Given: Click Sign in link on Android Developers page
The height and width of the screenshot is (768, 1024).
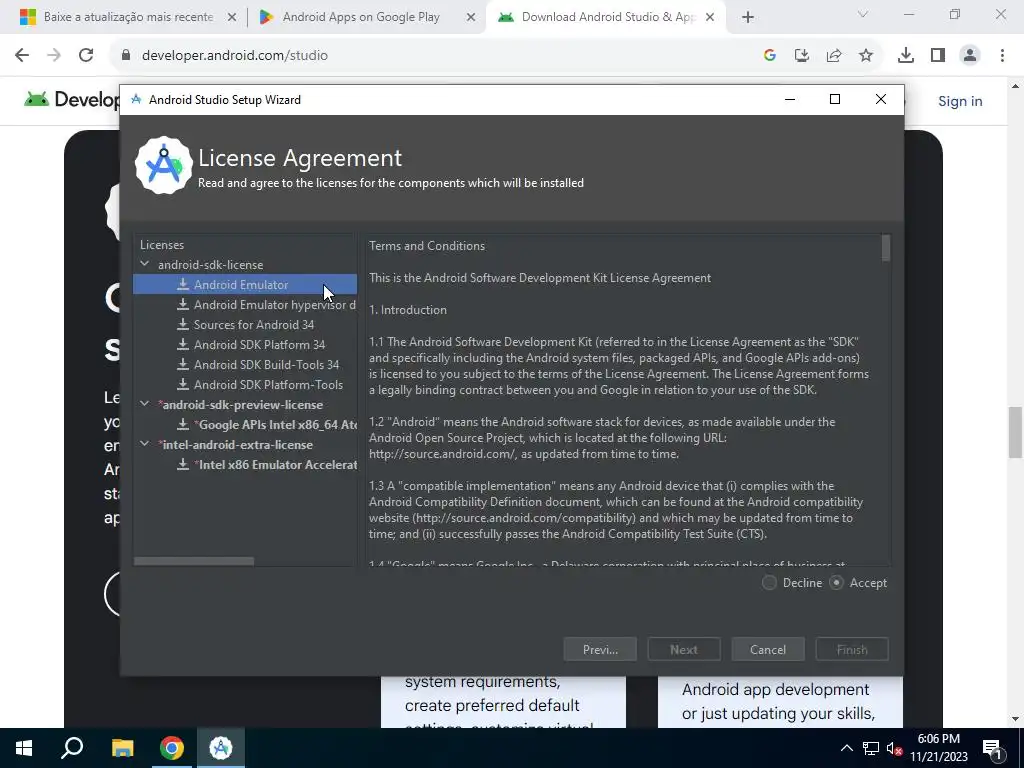Looking at the screenshot, I should tap(960, 101).
